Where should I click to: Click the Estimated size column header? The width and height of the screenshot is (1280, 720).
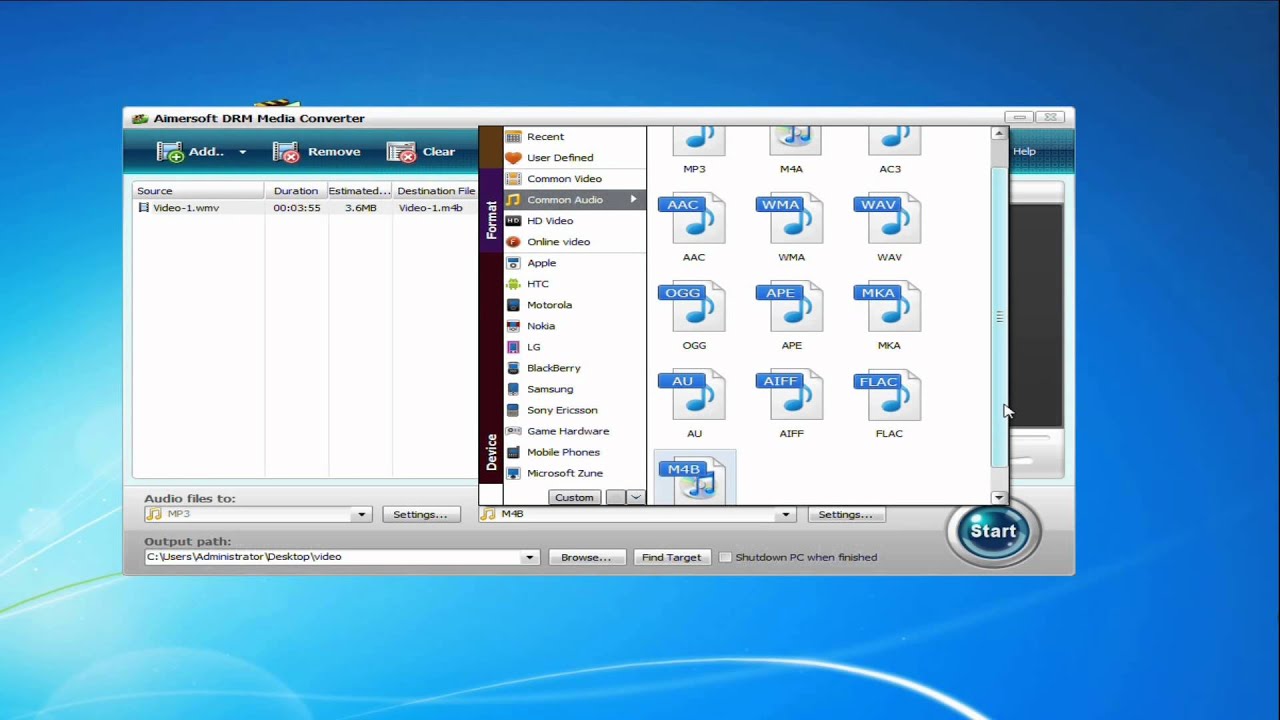[x=360, y=191]
